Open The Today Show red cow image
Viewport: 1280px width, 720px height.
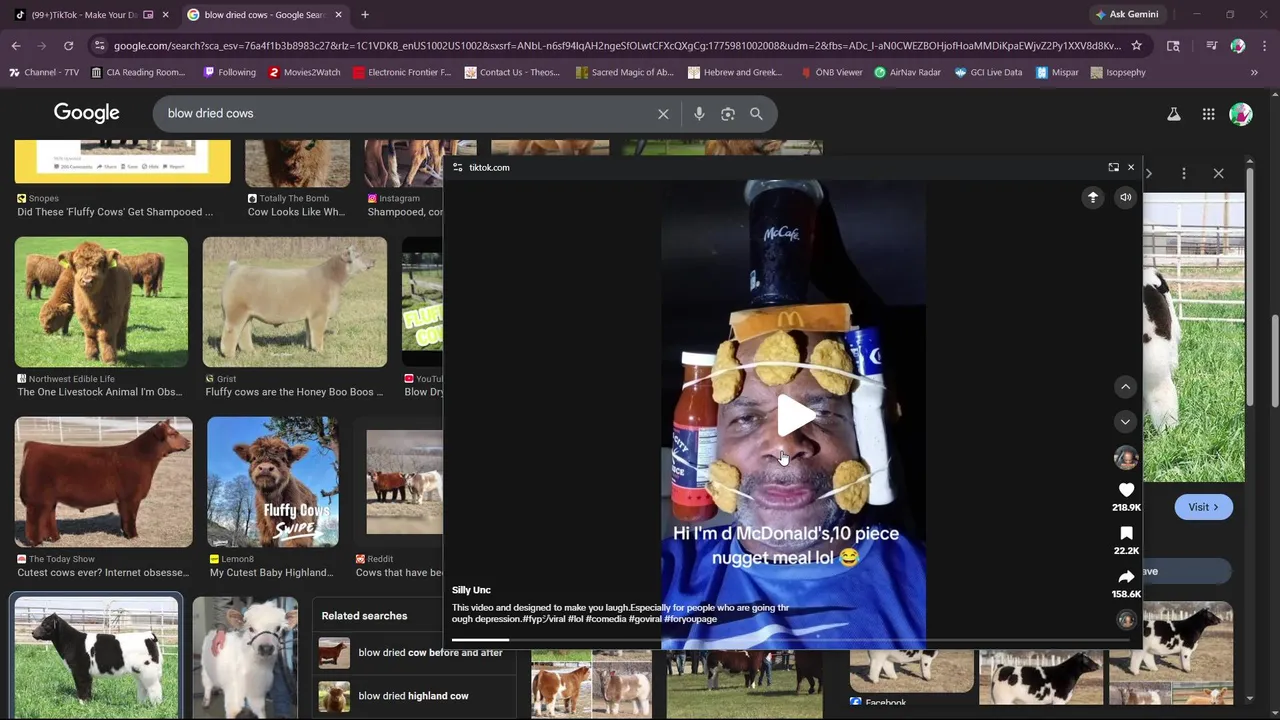(104, 482)
